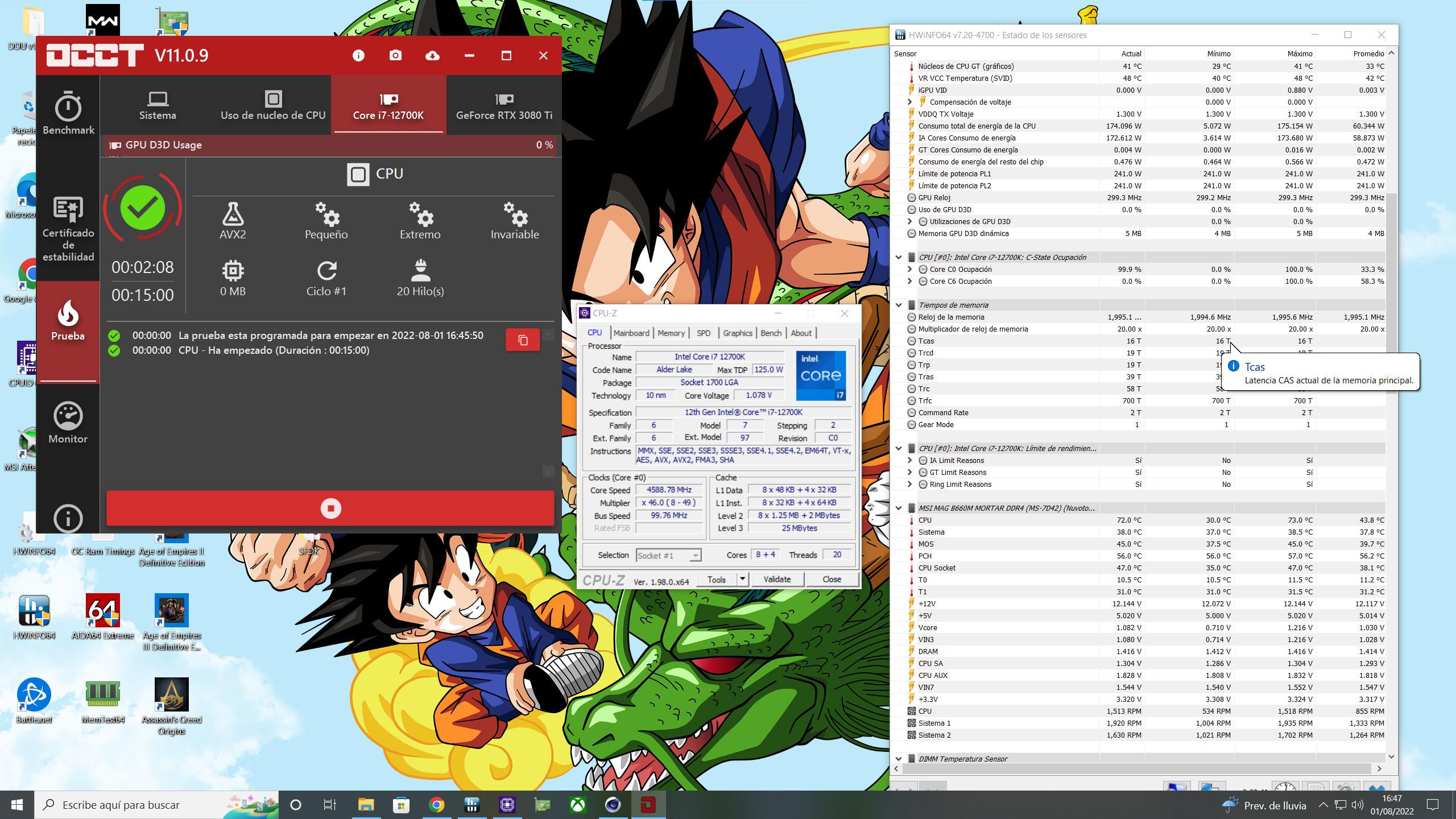Open the Monitor section in OCCT sidebar
The image size is (1456, 819).
(x=68, y=423)
